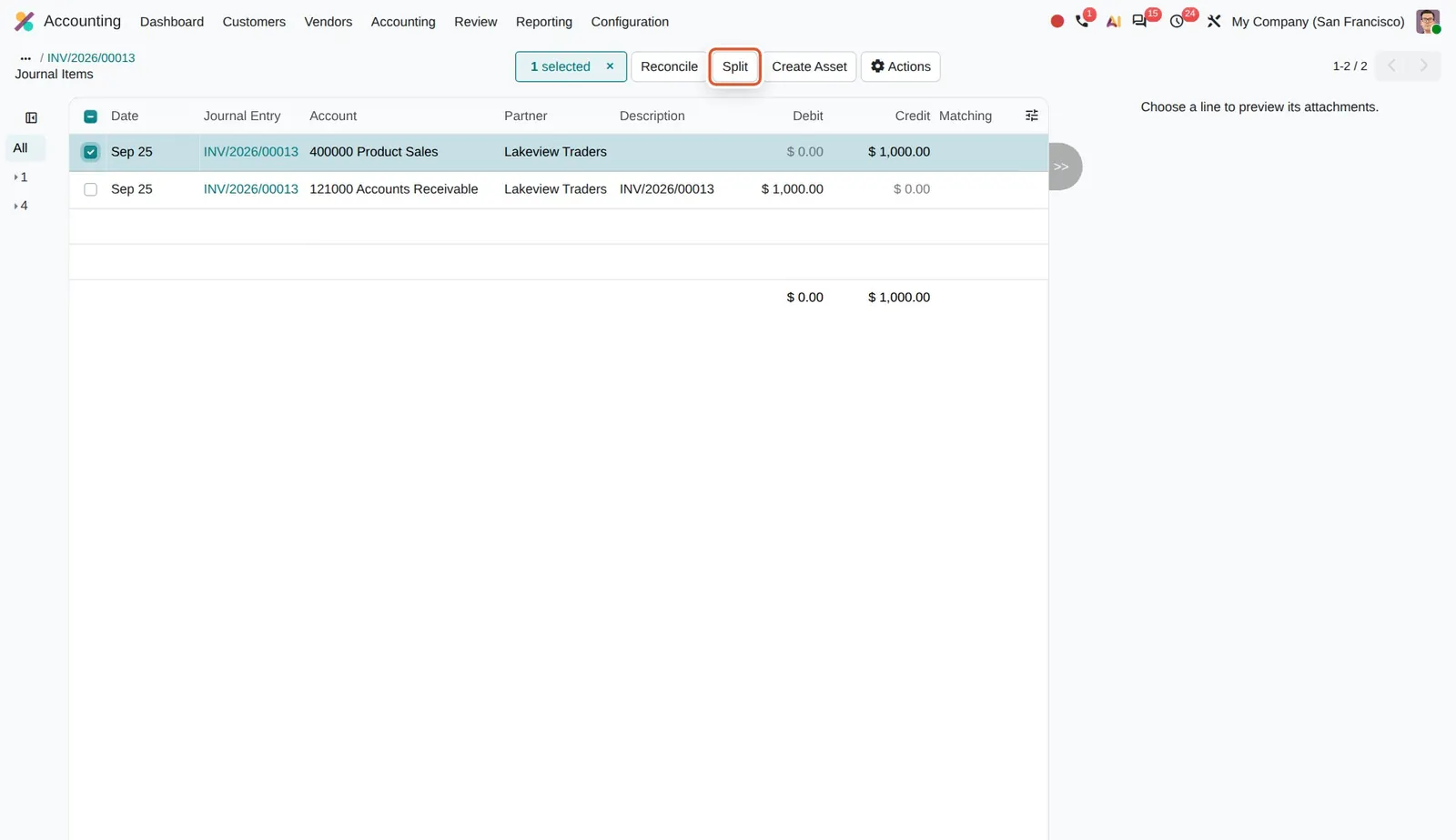1456x840 pixels.
Task: Sort by the Description column header
Action: point(652,116)
